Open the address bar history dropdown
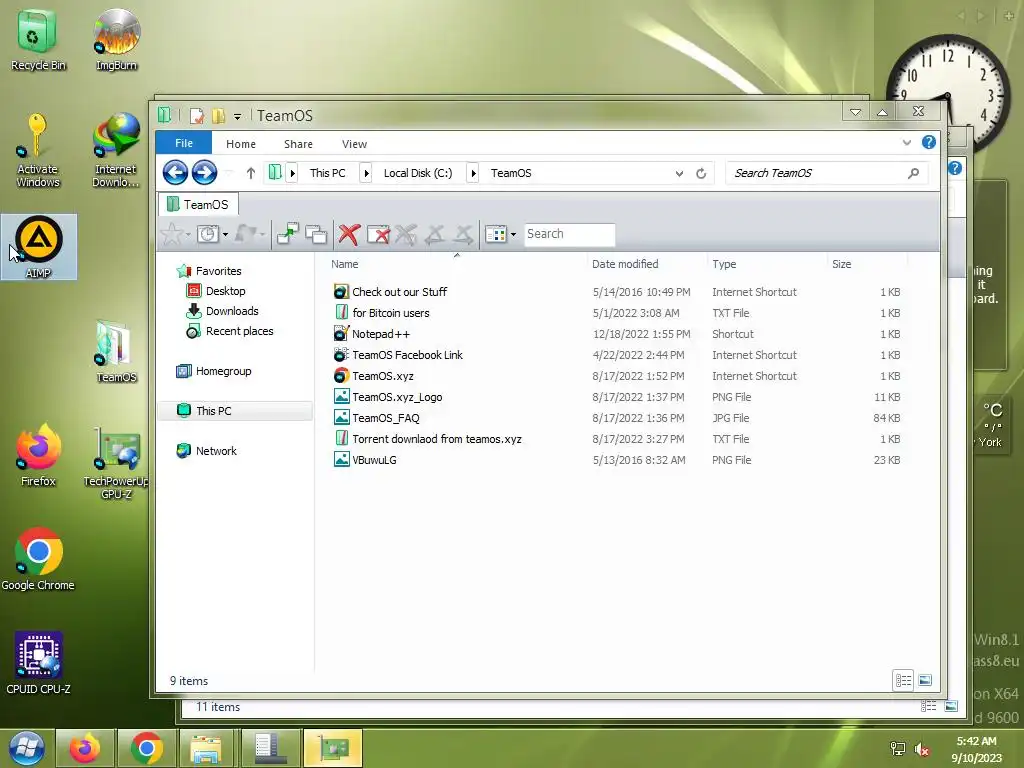 point(679,173)
